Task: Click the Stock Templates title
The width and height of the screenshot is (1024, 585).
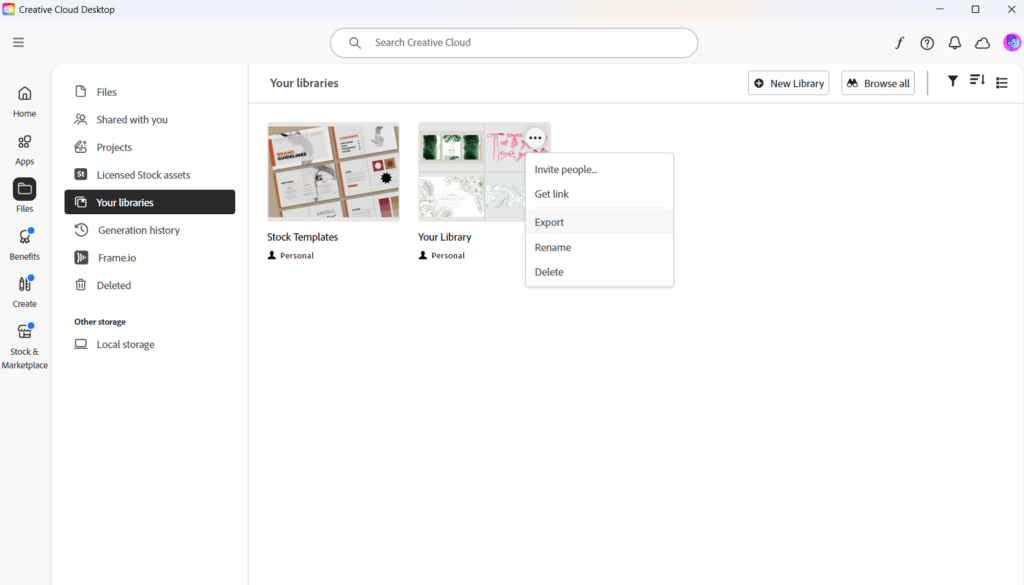Action: pyautogui.click(x=302, y=237)
